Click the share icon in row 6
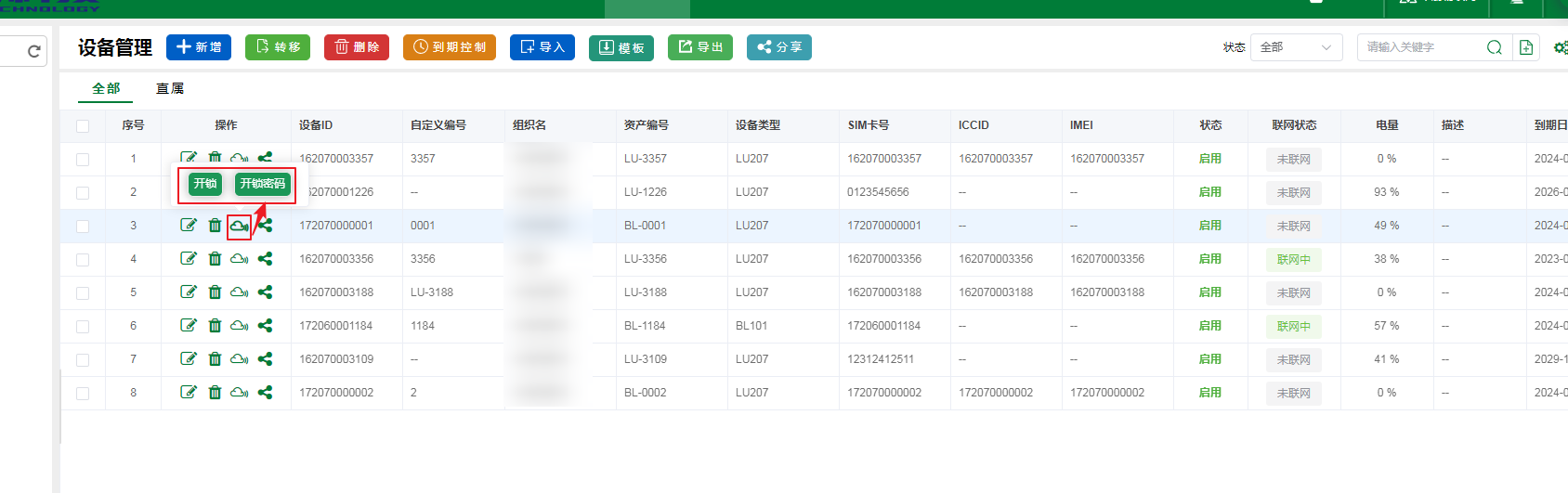Image resolution: width=1568 pixels, height=493 pixels. pyautogui.click(x=265, y=325)
